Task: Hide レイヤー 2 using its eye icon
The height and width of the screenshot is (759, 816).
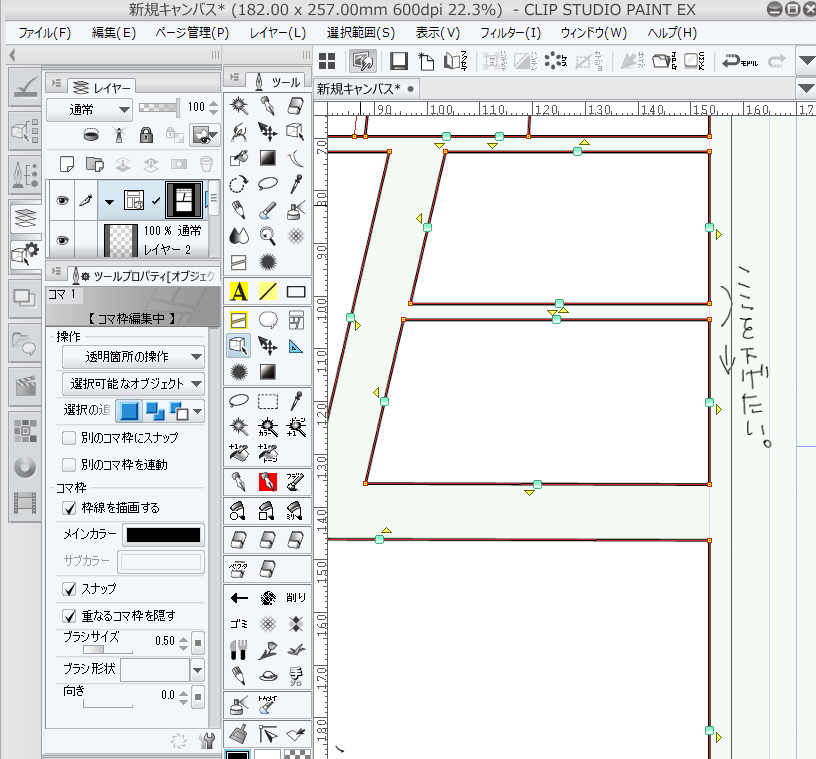Action: click(62, 240)
